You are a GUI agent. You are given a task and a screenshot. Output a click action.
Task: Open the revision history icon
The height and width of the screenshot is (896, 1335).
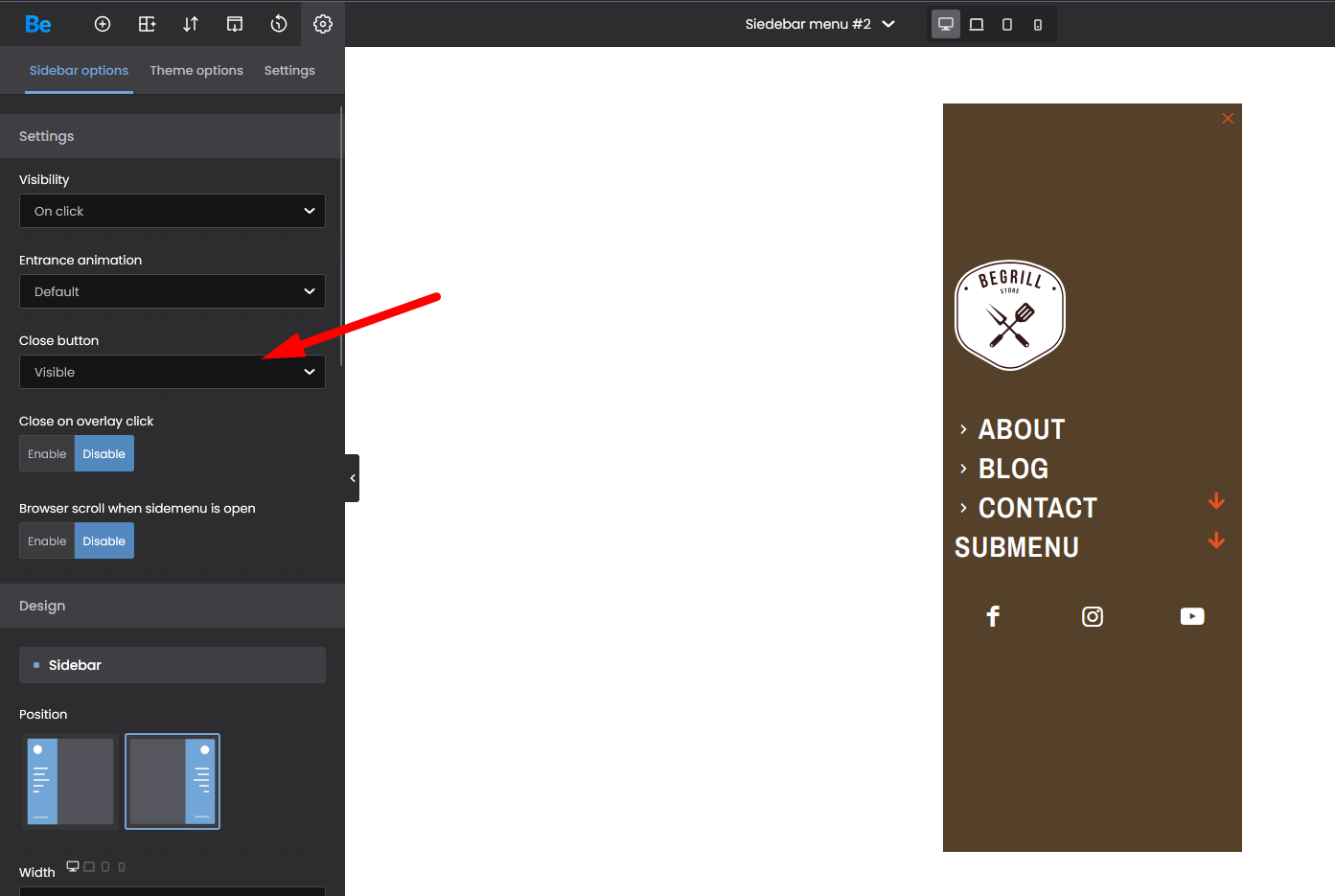(x=279, y=24)
